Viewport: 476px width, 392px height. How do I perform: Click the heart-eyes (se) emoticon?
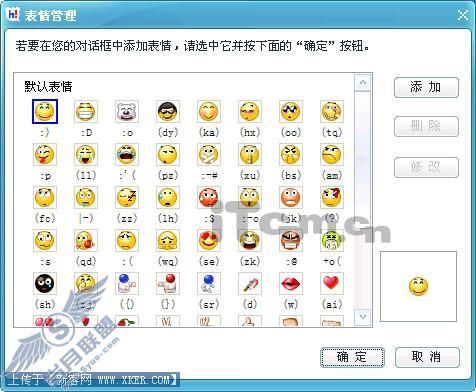[x=209, y=240]
